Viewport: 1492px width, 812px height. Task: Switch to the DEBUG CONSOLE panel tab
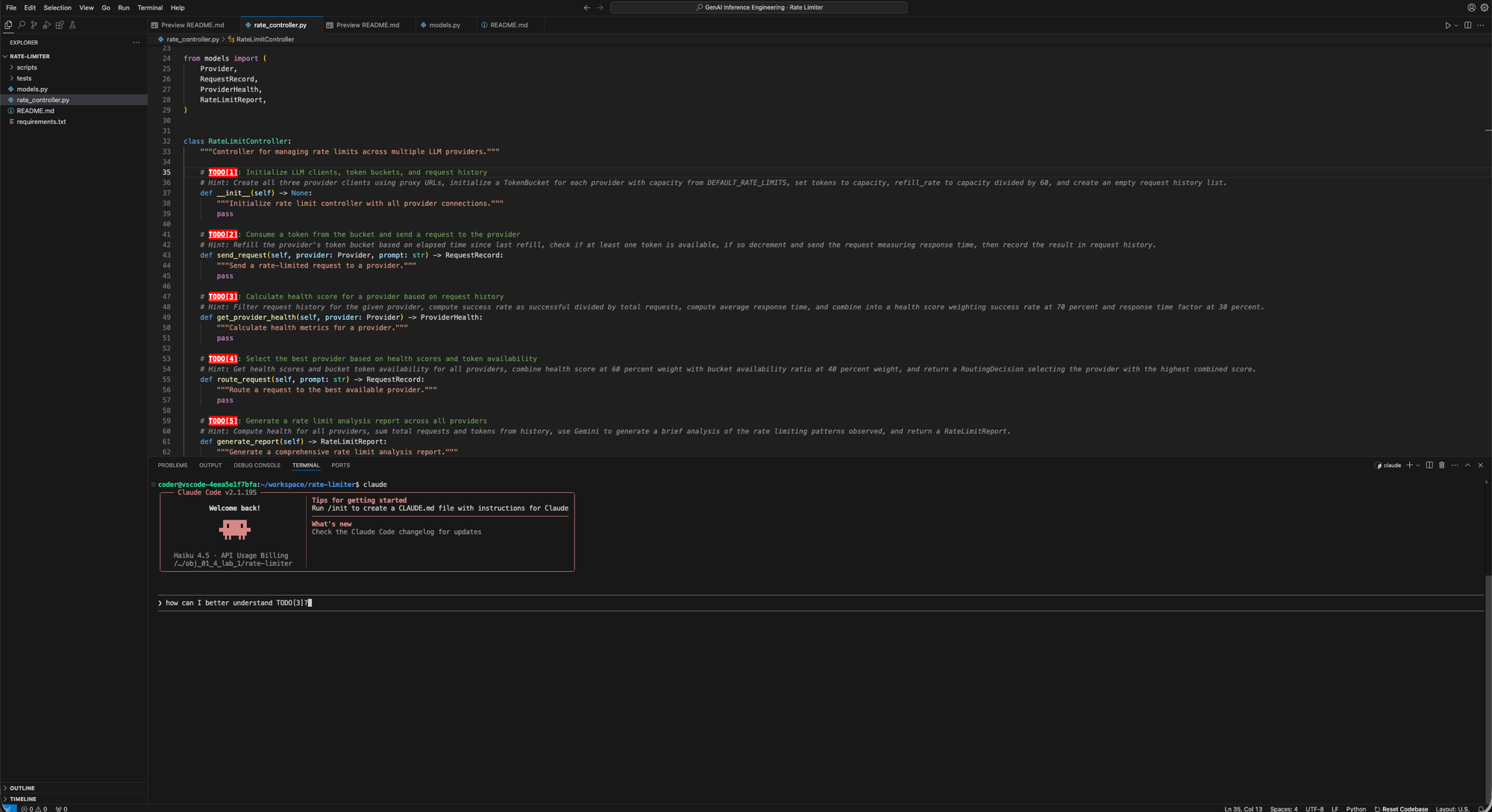click(257, 465)
